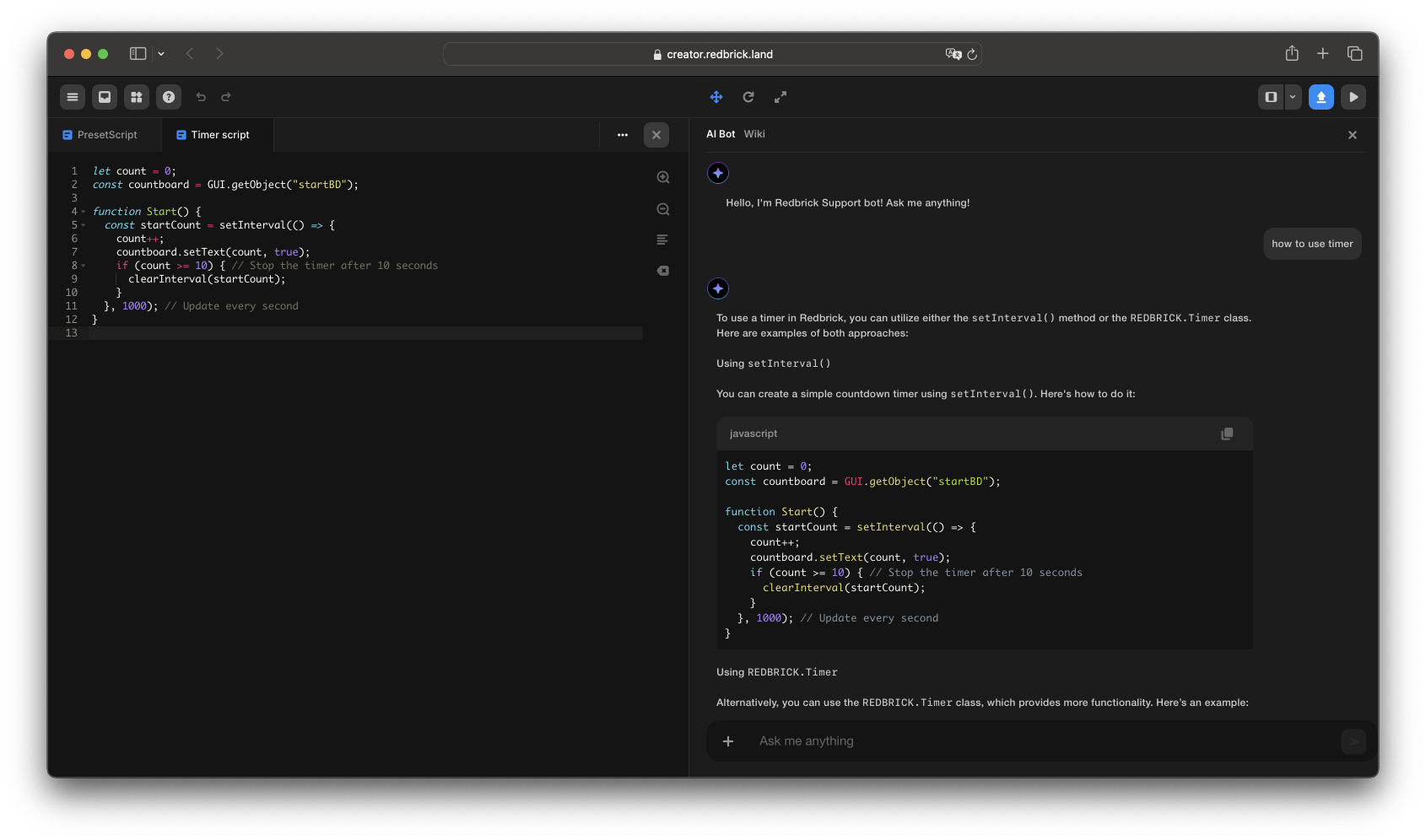
Task: Click bot avatar beside greeting message
Action: 718,173
